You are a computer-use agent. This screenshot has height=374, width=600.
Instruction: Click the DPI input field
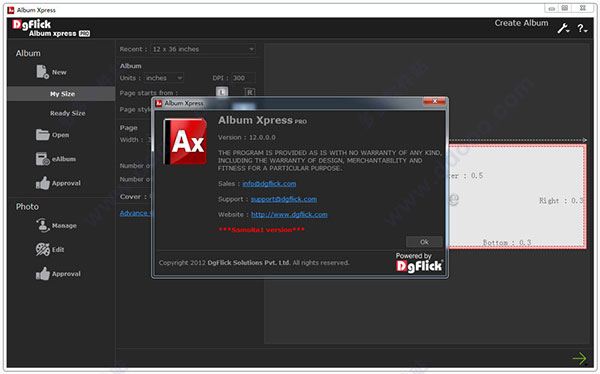(243, 78)
